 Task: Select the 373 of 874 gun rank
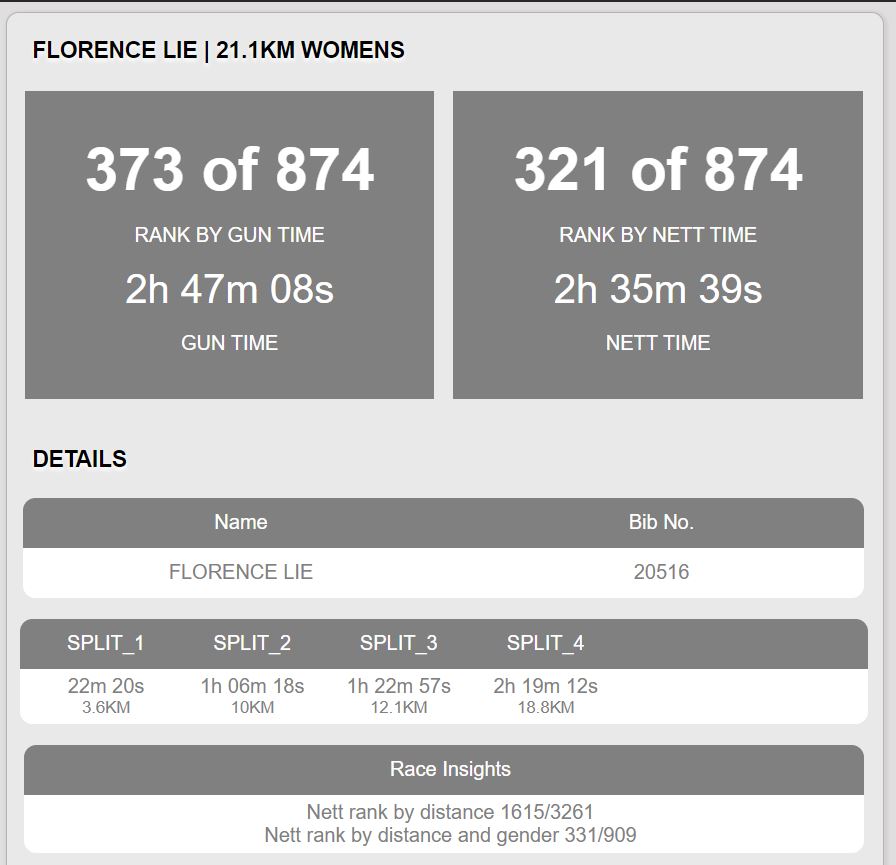click(230, 169)
